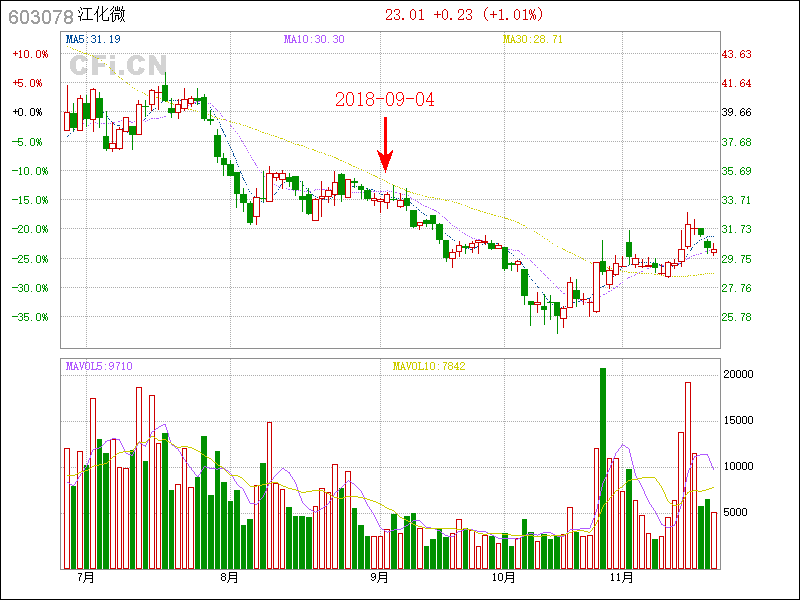Click the tallest green volume bar
The image size is (800, 600).
point(603,468)
